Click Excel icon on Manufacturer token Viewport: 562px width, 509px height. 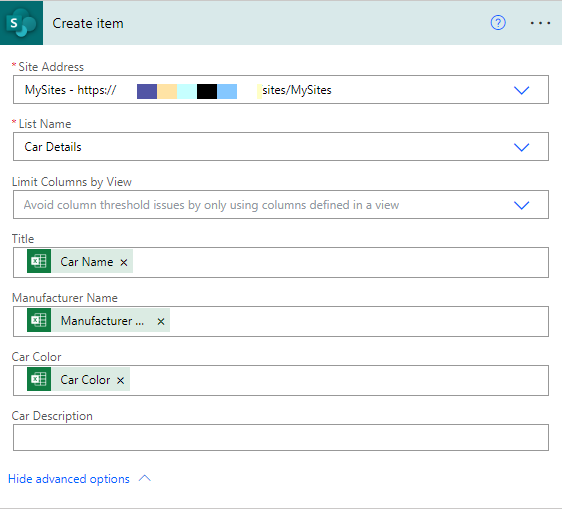[39, 320]
